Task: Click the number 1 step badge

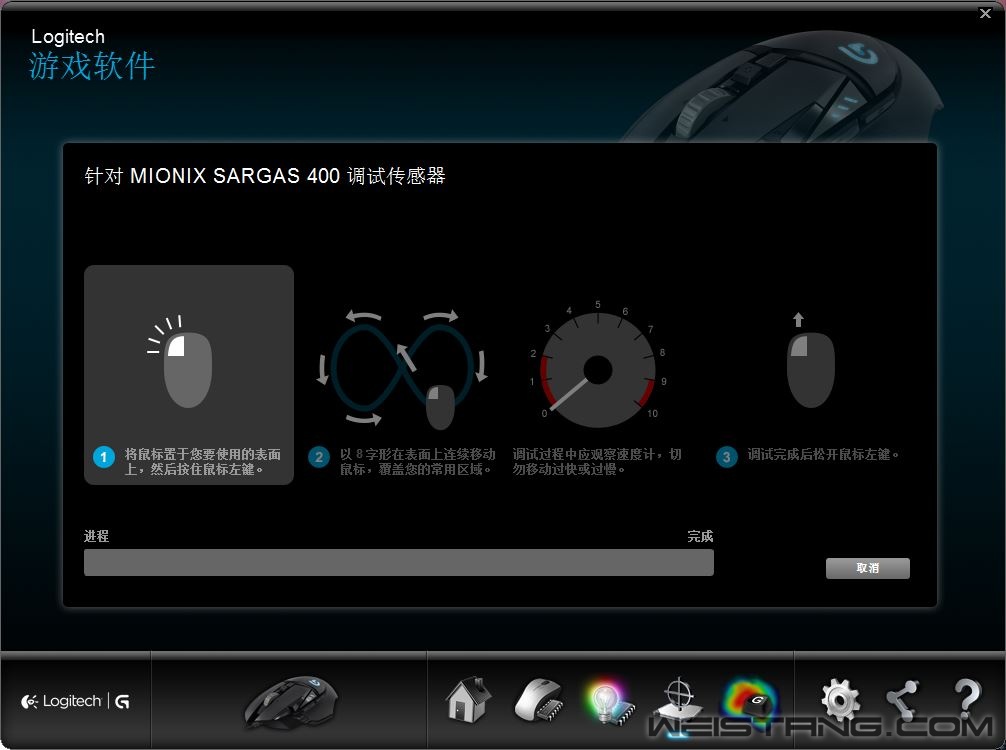Action: [x=104, y=457]
